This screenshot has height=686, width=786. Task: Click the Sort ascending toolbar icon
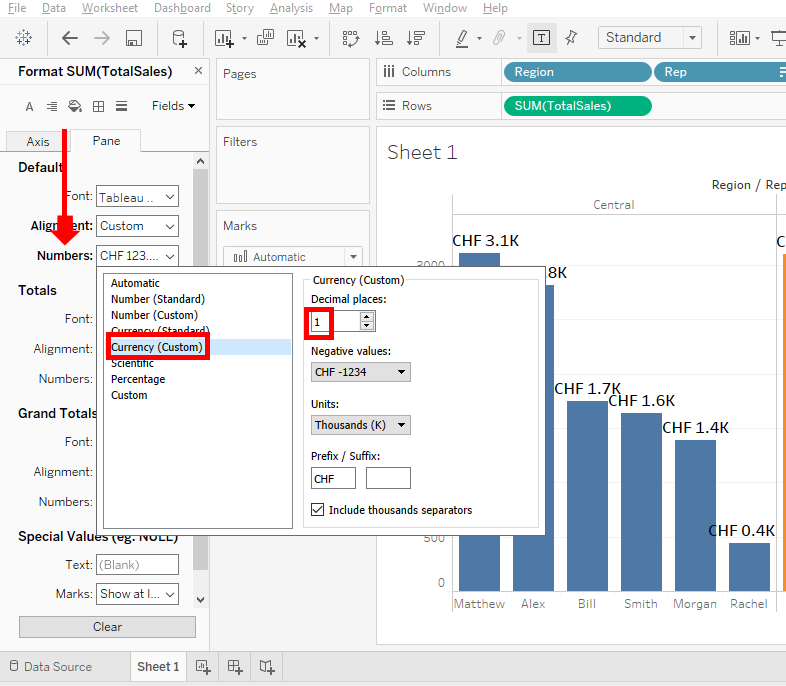pos(383,38)
